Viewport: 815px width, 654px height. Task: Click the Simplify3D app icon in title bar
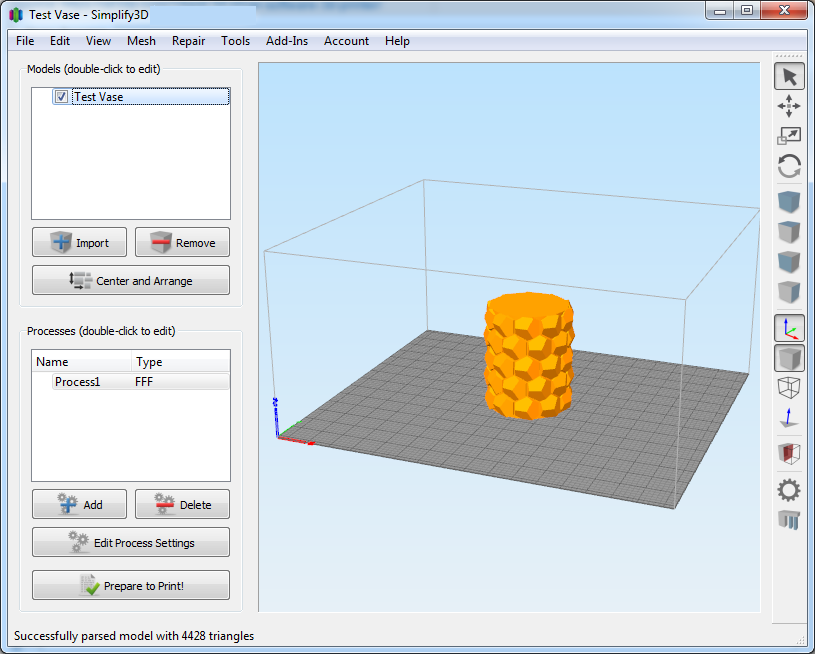pyautogui.click(x=17, y=15)
